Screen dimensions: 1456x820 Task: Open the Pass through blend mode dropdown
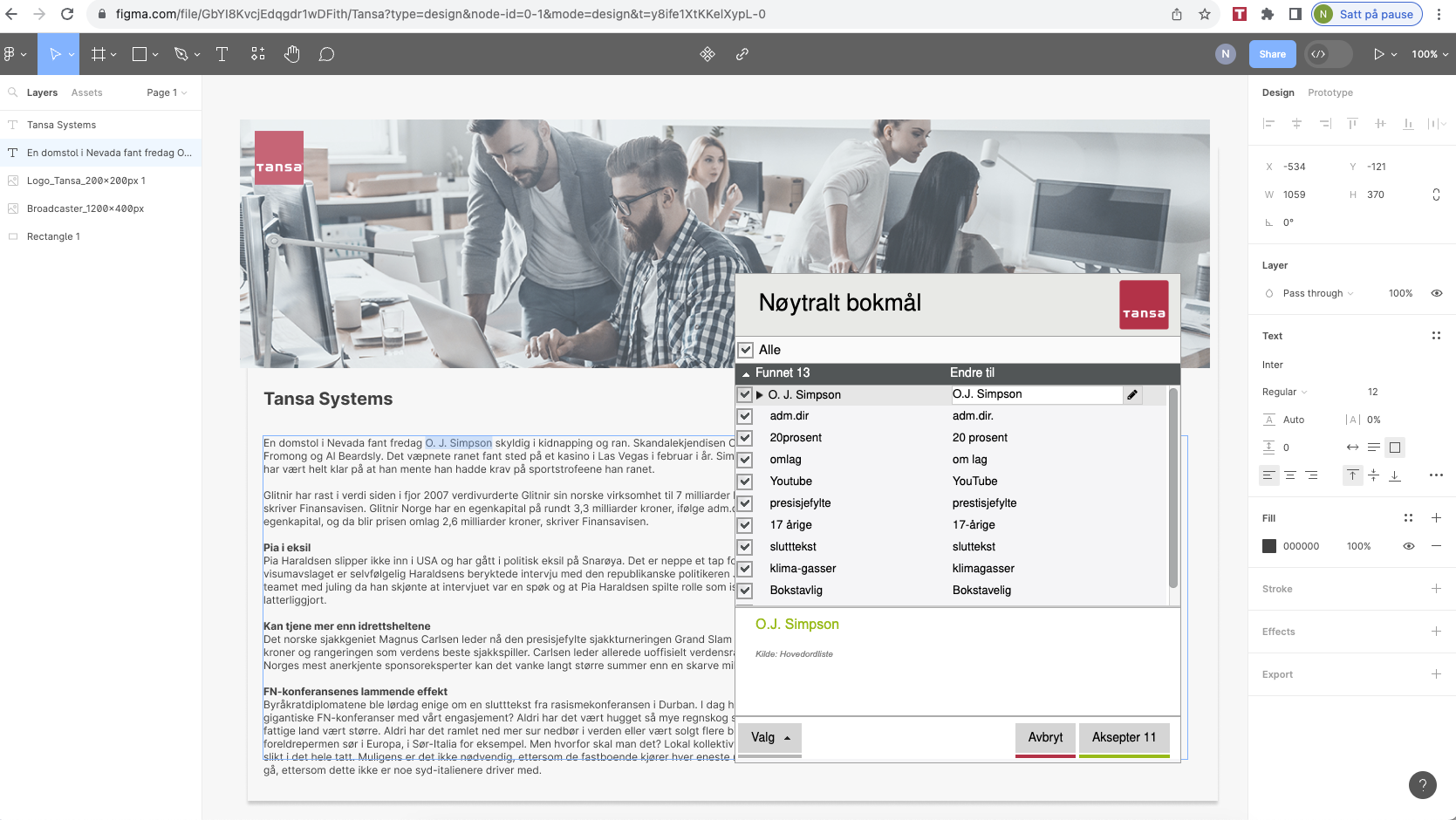(x=1318, y=293)
